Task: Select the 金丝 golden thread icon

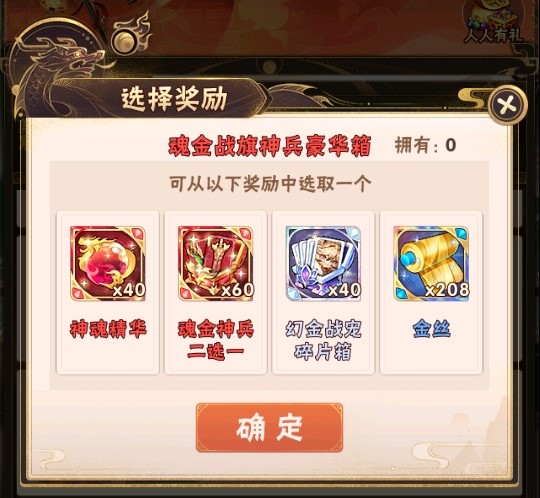Action: pyautogui.click(x=431, y=263)
